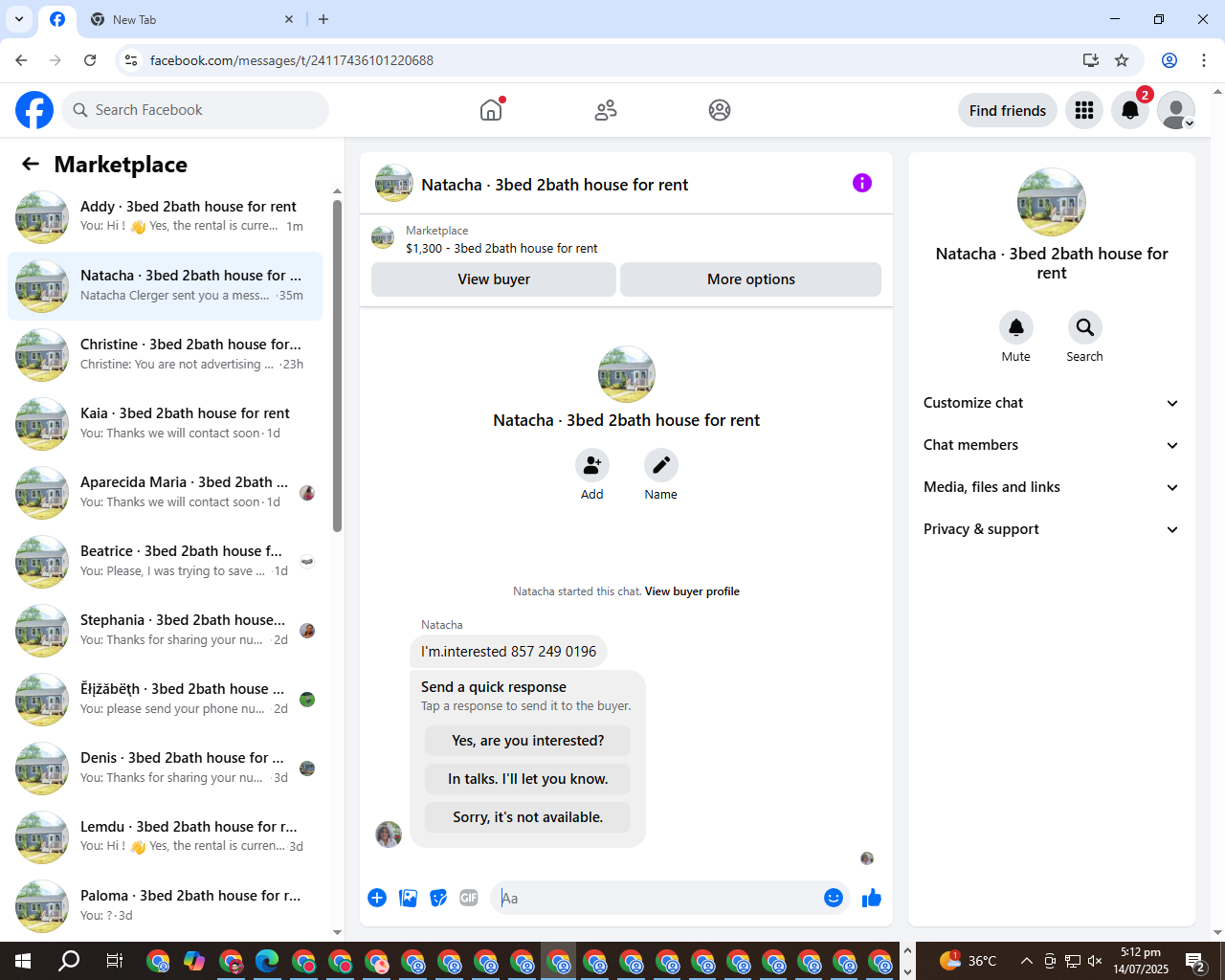Click the View buyer button

pos(494,279)
